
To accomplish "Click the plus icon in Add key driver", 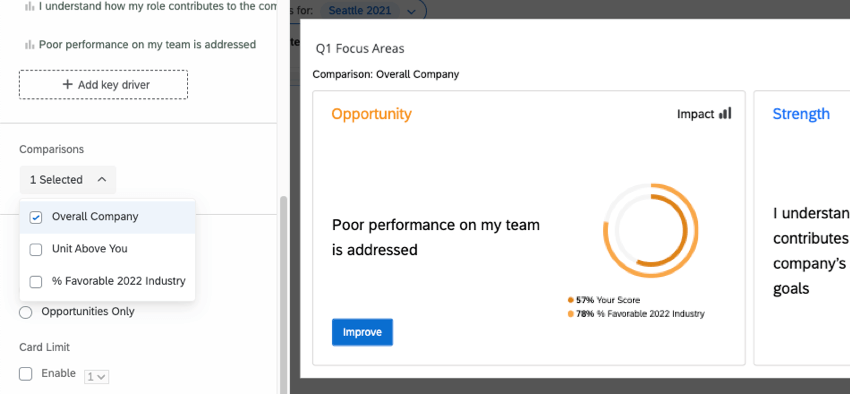I will (68, 85).
